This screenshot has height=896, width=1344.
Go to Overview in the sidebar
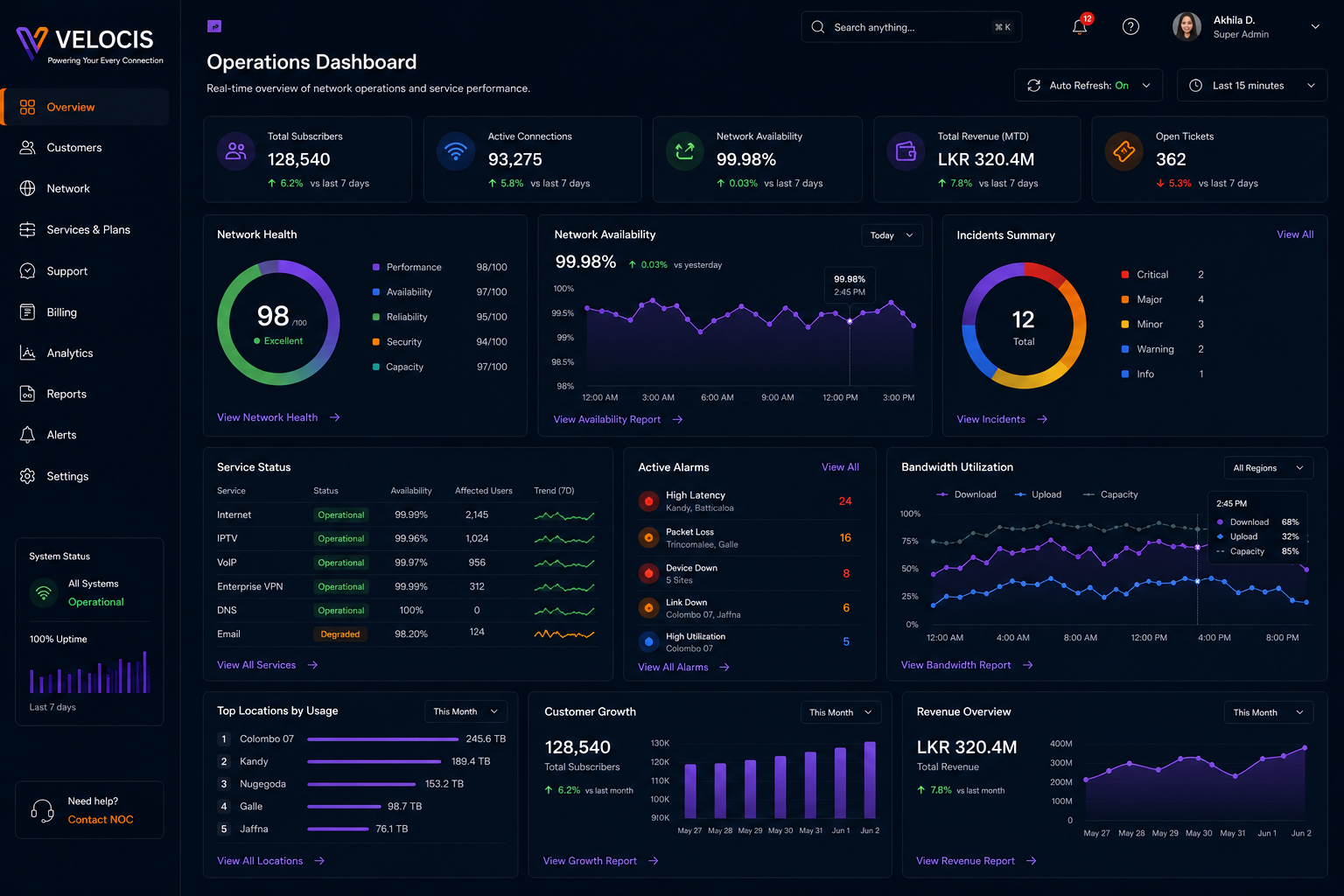click(x=85, y=107)
